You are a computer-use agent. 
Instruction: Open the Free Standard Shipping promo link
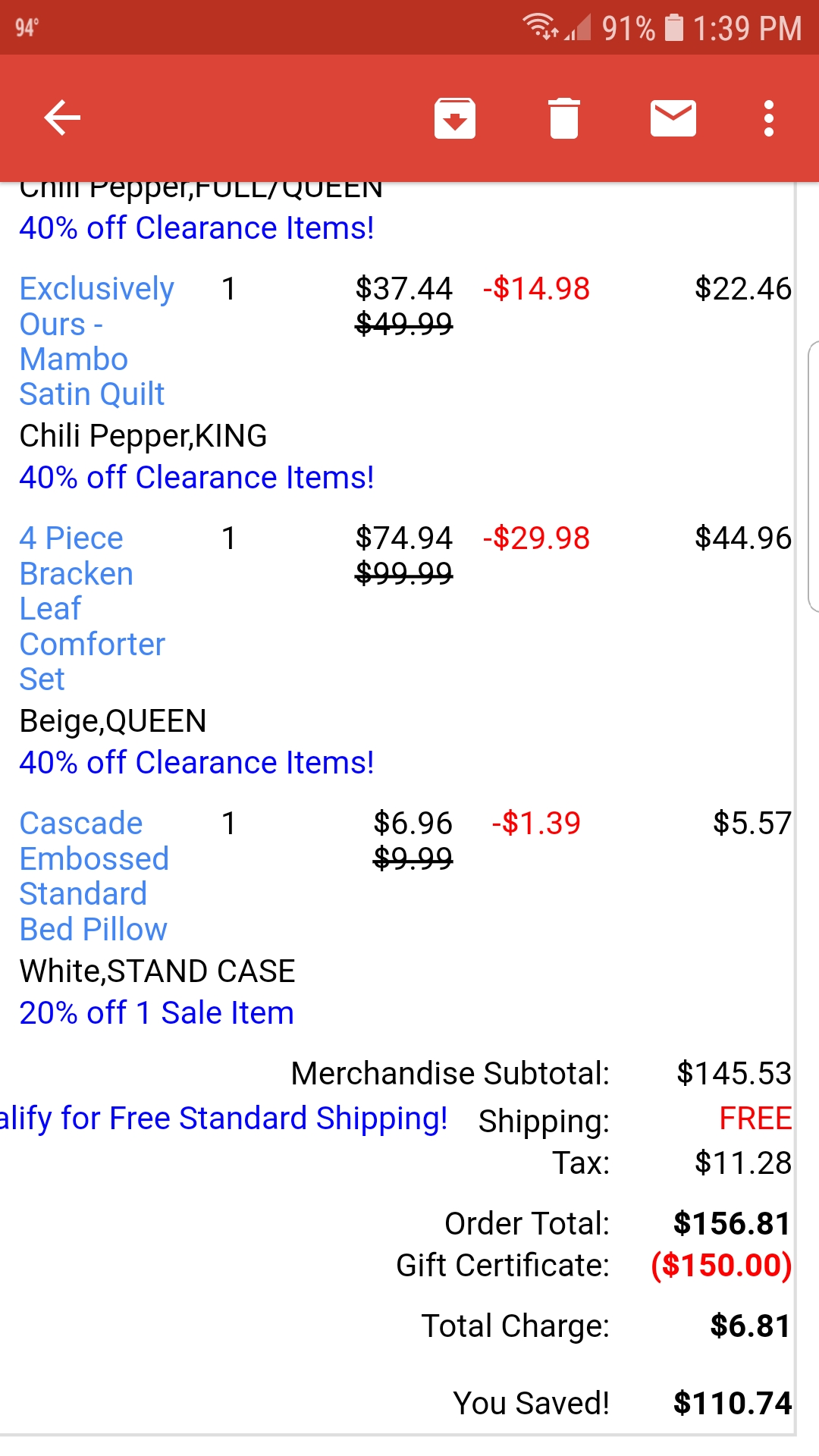click(224, 1119)
